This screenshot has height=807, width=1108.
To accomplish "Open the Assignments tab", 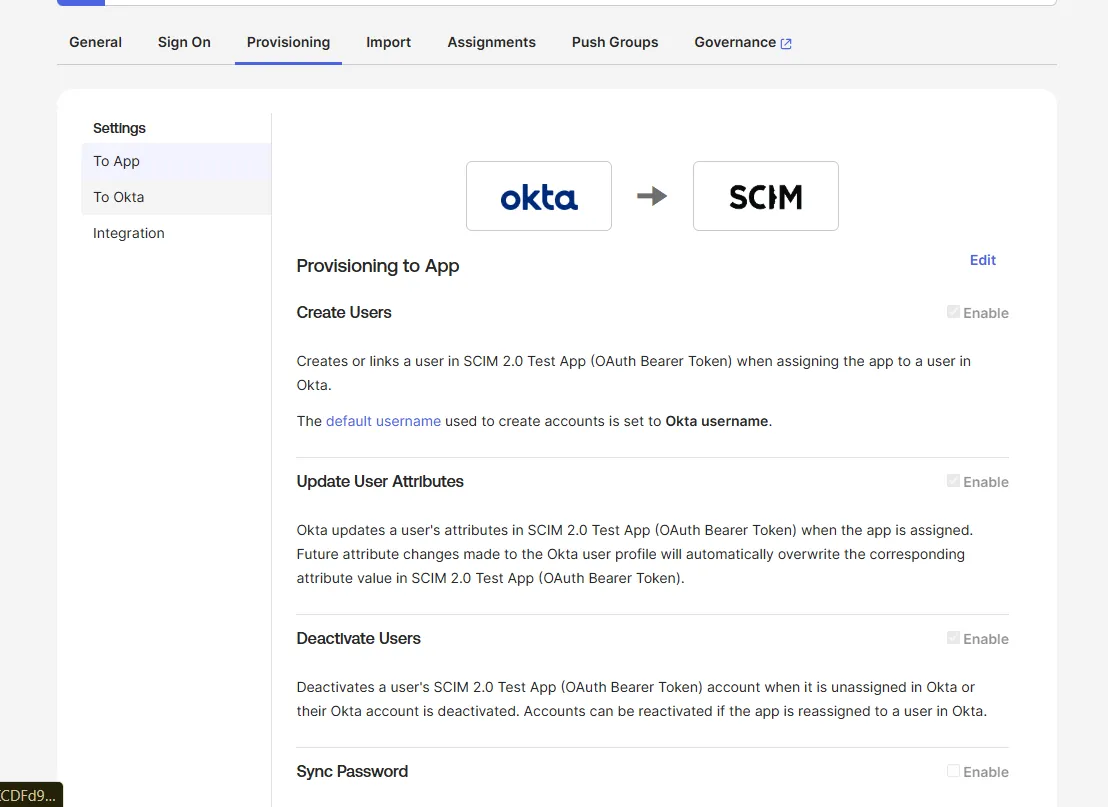I will [491, 42].
